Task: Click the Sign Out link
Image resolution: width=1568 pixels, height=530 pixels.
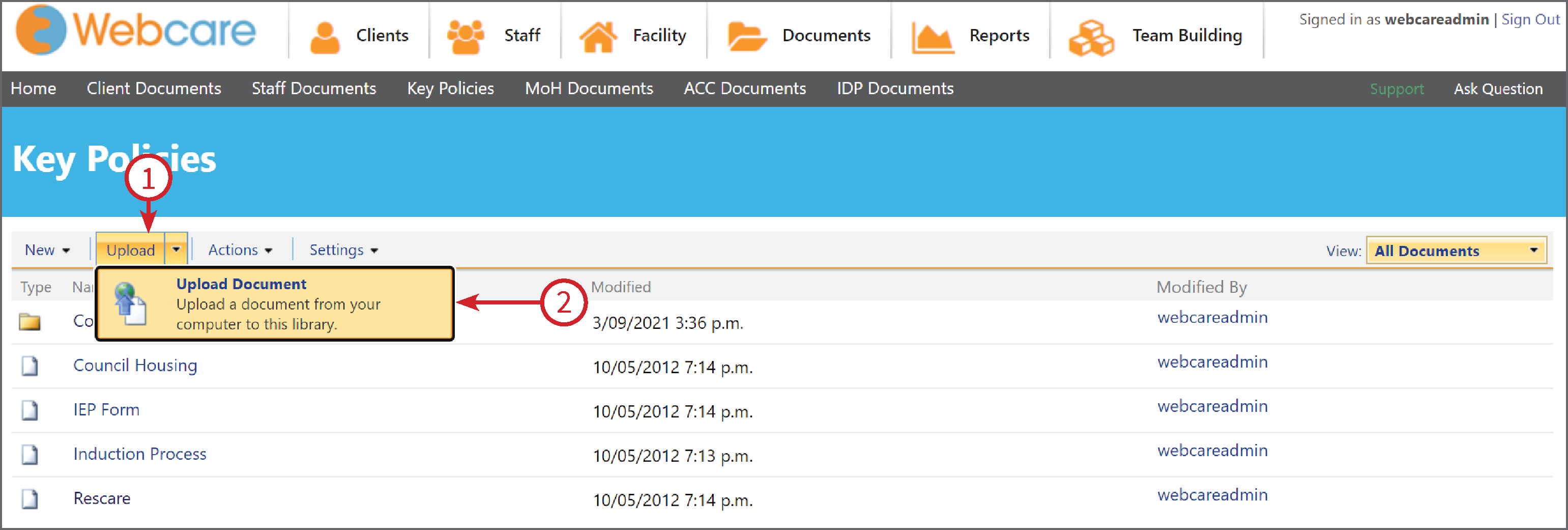Action: 1530,19
